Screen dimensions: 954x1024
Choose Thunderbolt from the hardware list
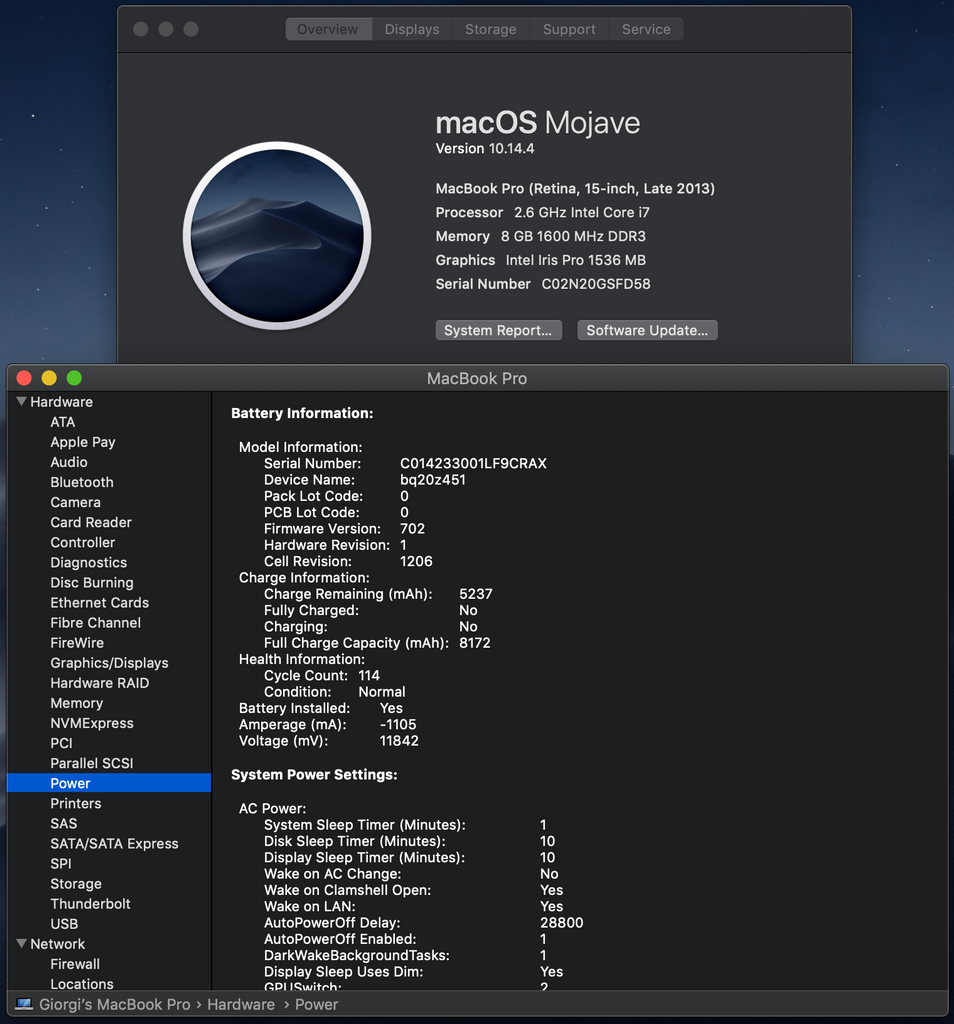90,904
